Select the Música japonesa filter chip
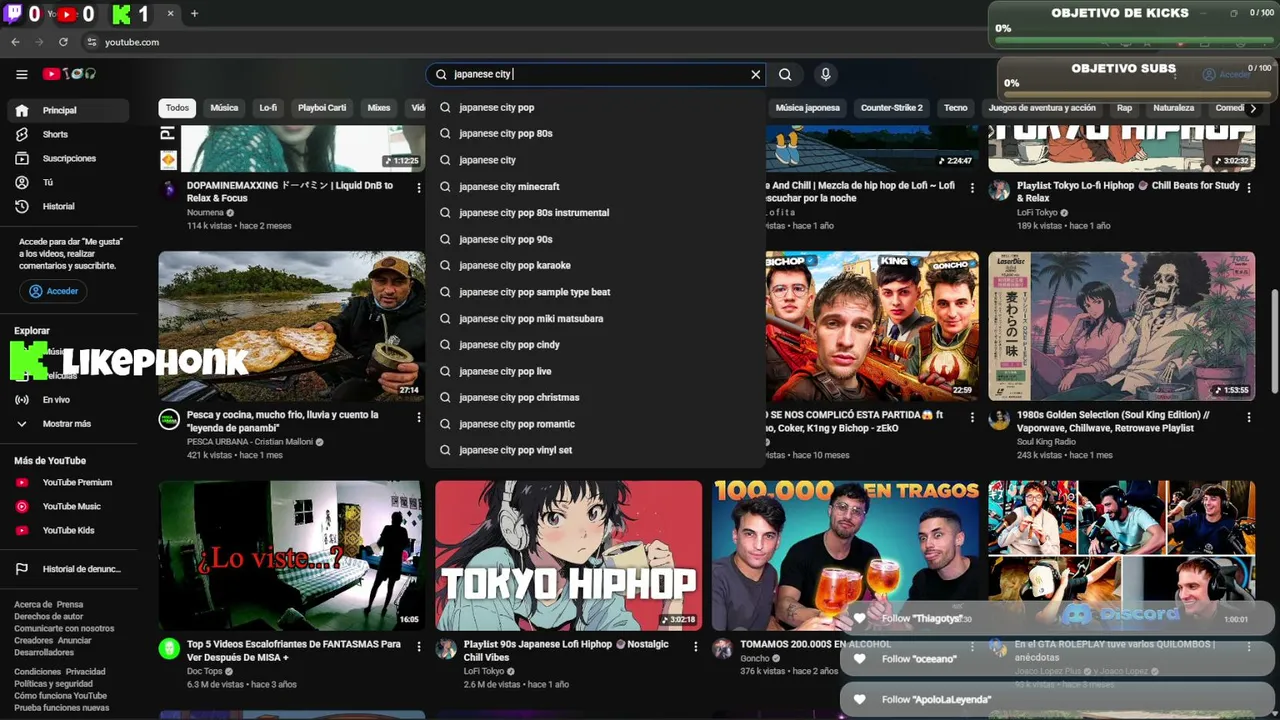 click(x=808, y=108)
